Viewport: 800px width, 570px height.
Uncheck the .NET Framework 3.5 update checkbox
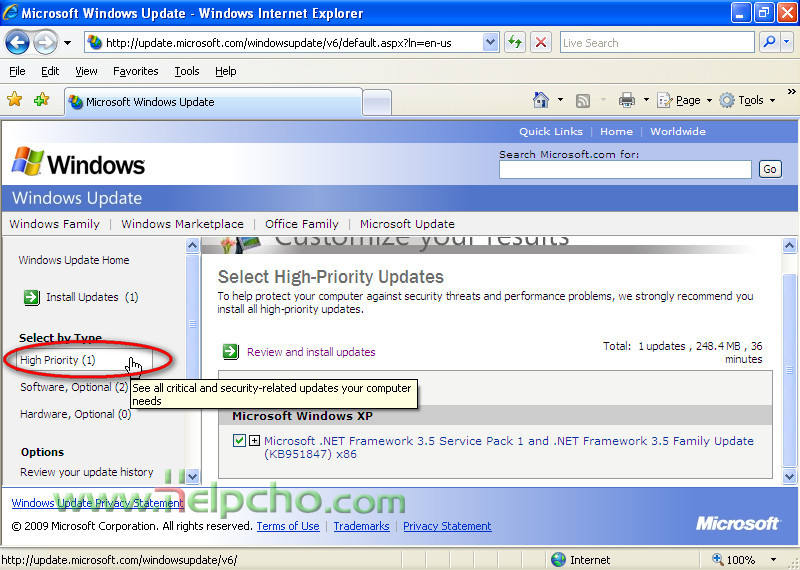[x=239, y=441]
